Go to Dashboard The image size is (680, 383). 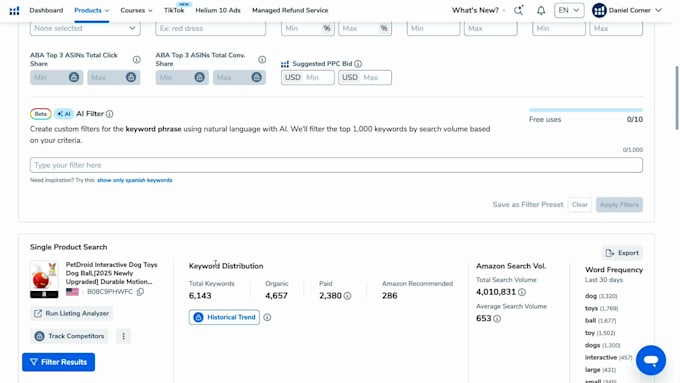[46, 10]
